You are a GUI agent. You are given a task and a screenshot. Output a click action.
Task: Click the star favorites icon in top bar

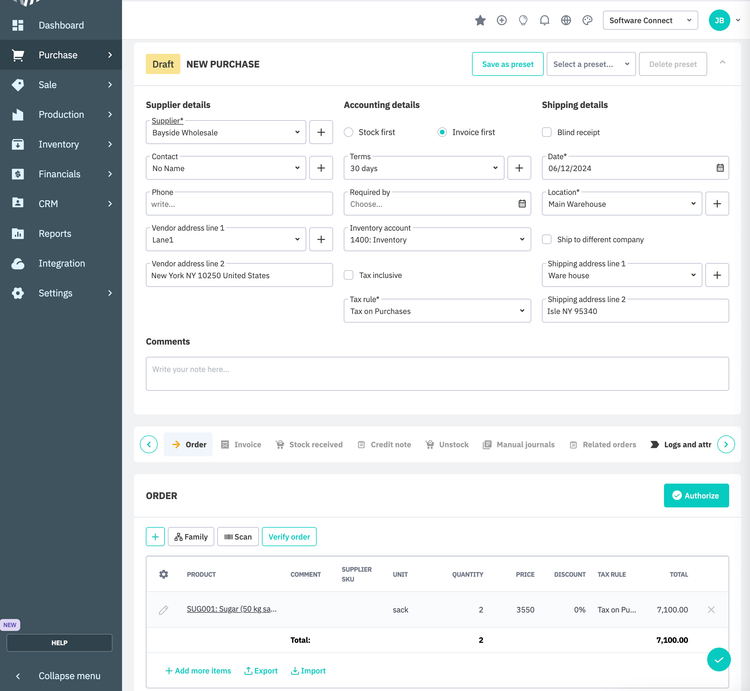tap(480, 20)
